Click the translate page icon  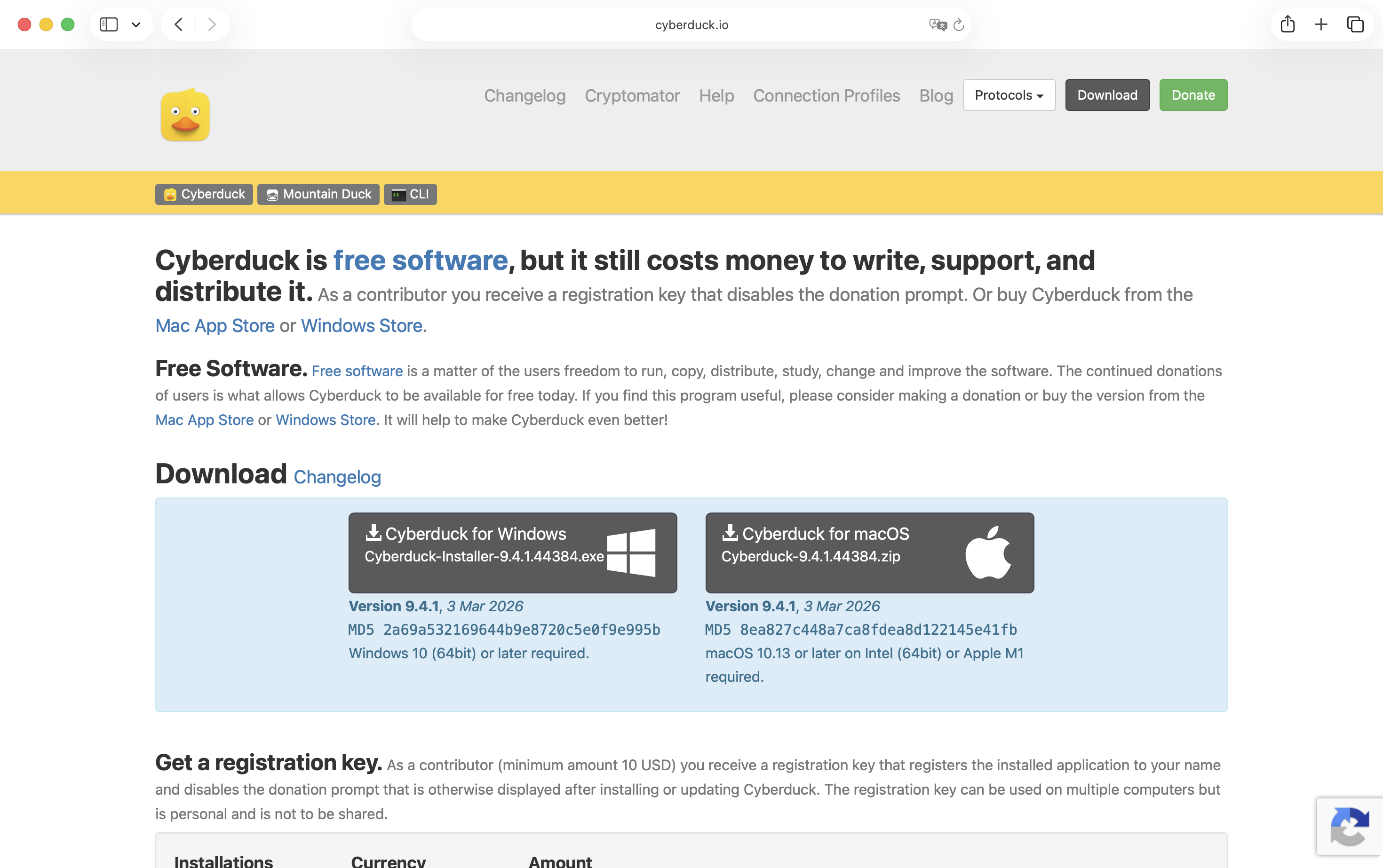(x=938, y=24)
